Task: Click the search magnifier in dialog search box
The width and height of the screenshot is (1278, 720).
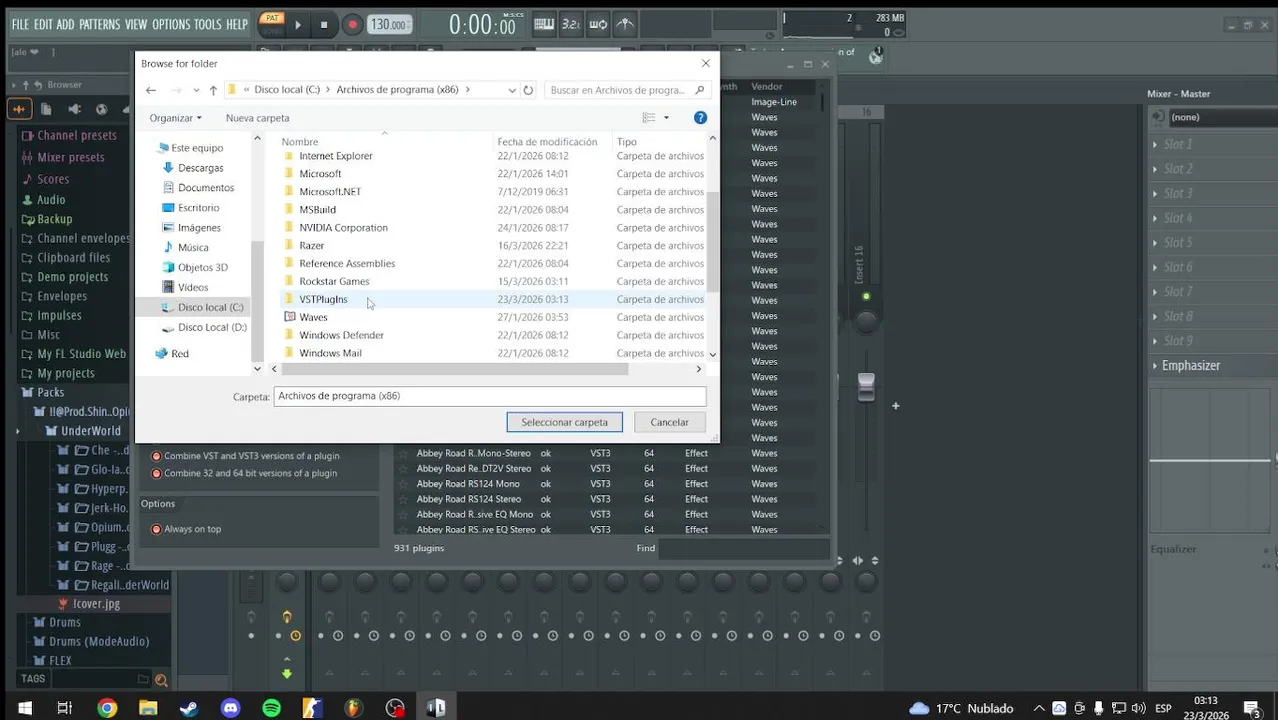Action: click(x=699, y=90)
